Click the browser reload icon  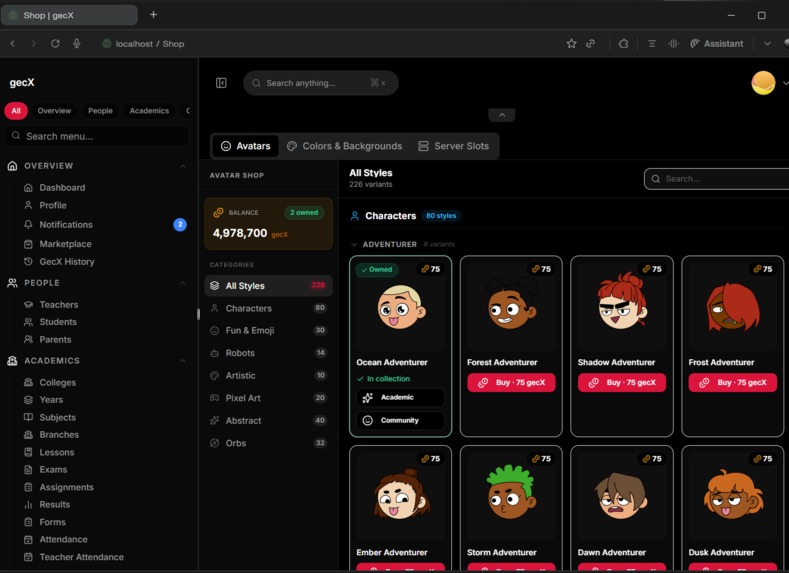pos(55,44)
